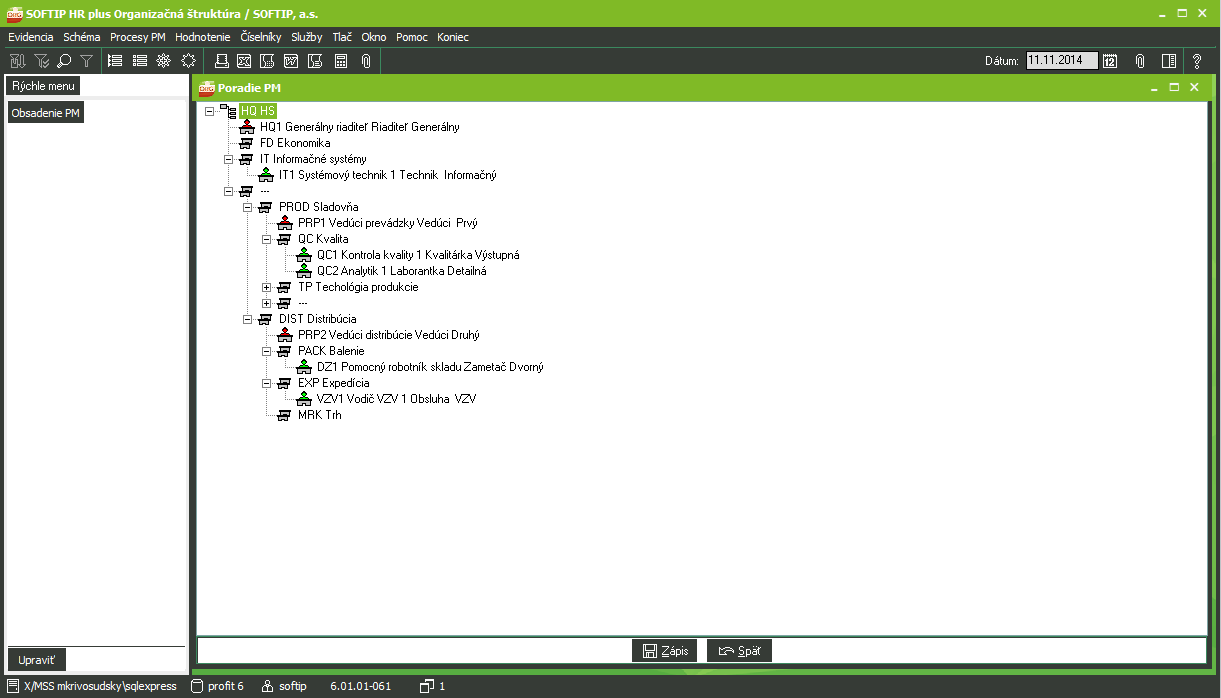Click the Dátum date input field

(1061, 60)
